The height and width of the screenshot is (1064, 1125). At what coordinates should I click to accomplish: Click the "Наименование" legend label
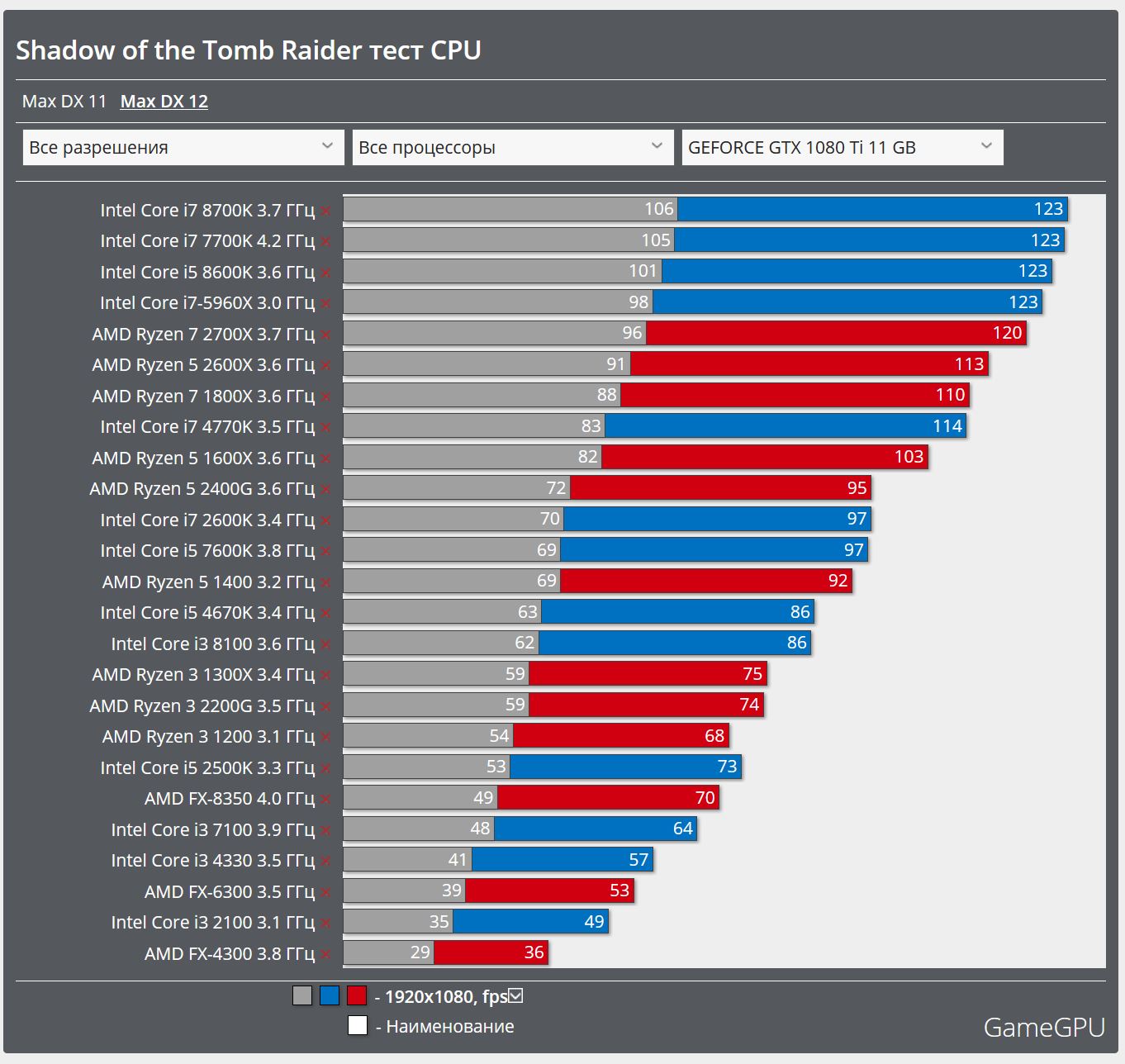(449, 1027)
